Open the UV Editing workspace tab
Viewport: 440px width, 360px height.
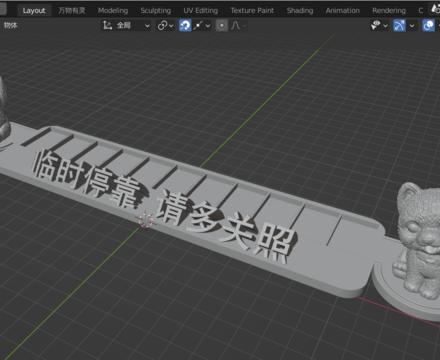tap(201, 10)
